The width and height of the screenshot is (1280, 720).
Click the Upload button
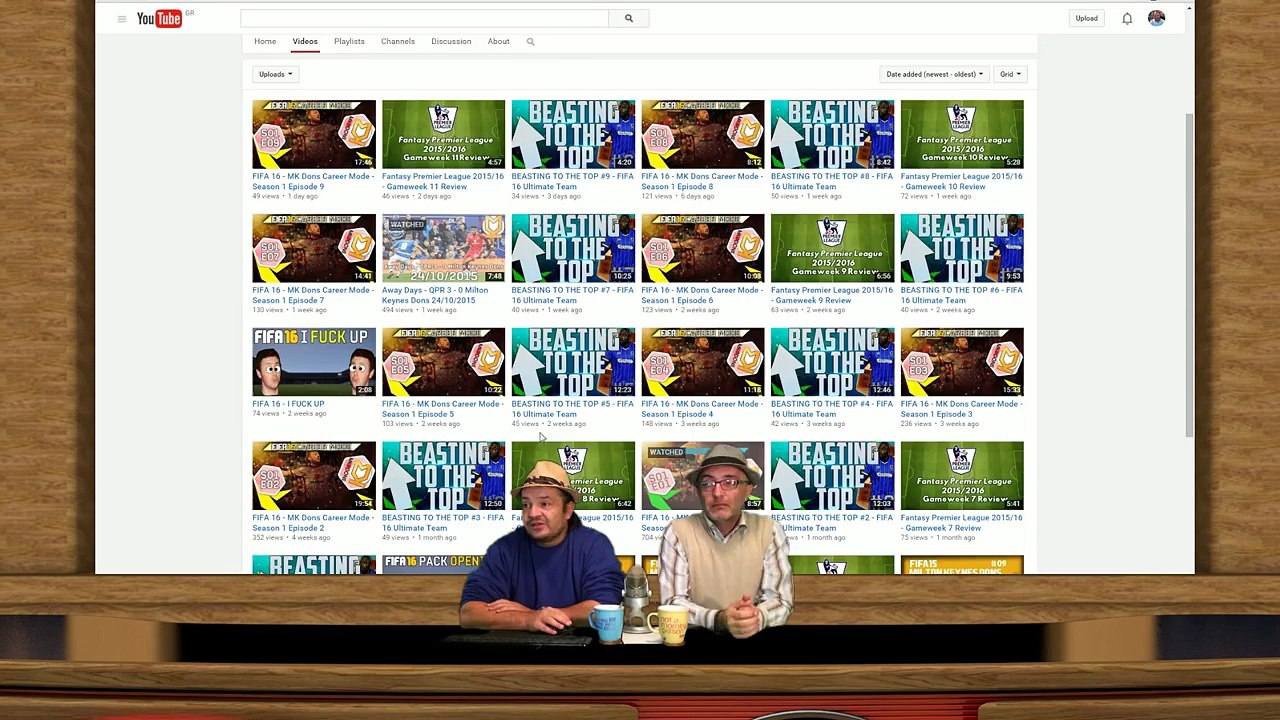(x=1086, y=18)
